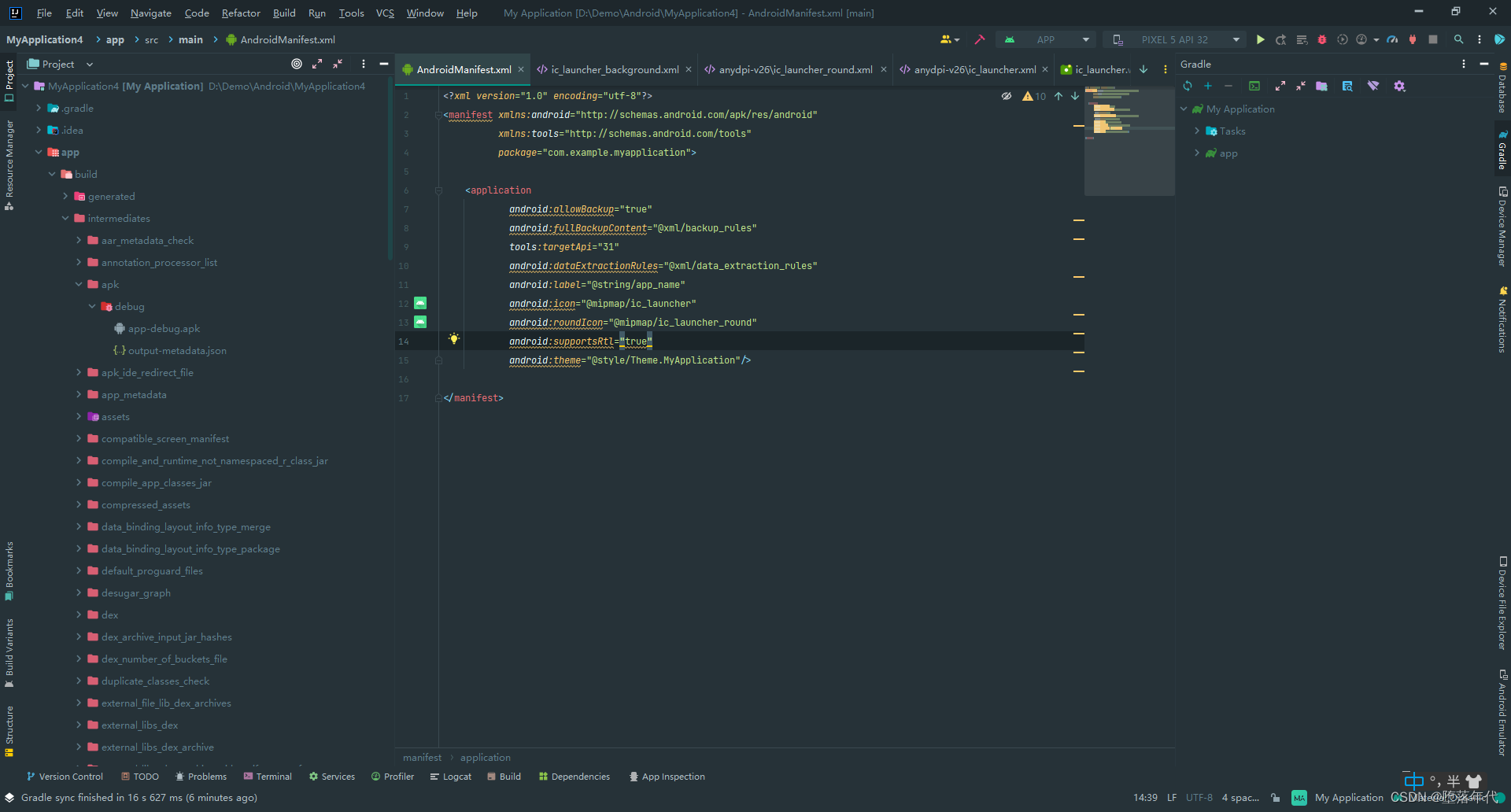This screenshot has width=1511, height=812.
Task: Click Attach Debugger to Android Process icon
Action: (1413, 39)
